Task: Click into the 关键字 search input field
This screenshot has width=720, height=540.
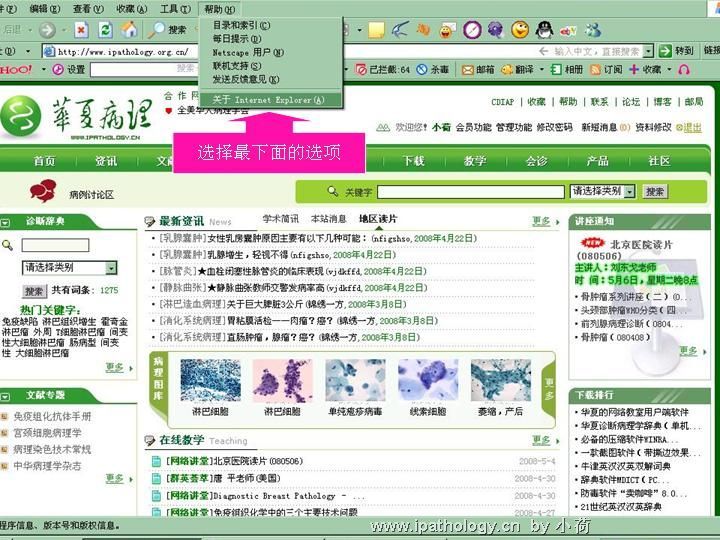Action: point(471,191)
